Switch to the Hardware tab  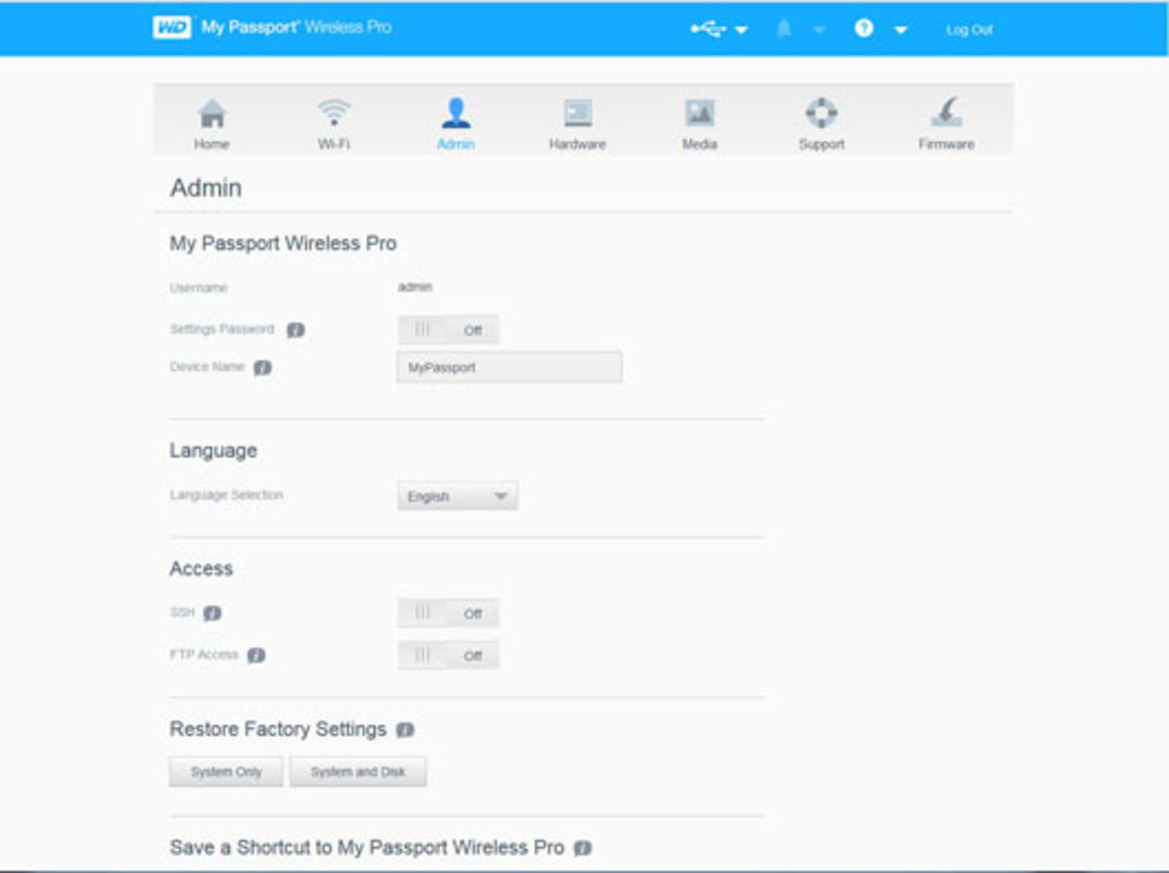pyautogui.click(x=578, y=124)
